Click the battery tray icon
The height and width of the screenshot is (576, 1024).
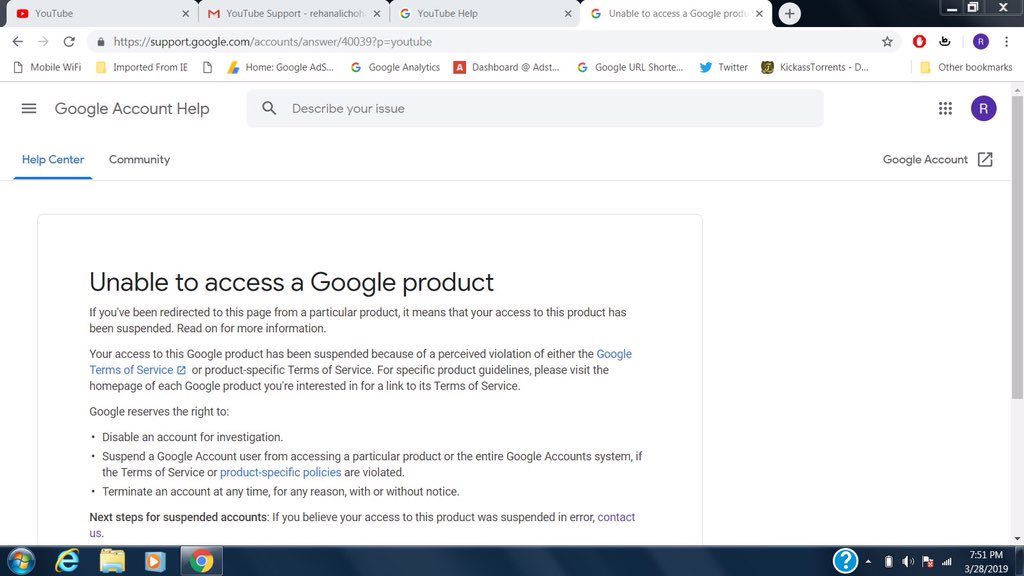click(888, 562)
